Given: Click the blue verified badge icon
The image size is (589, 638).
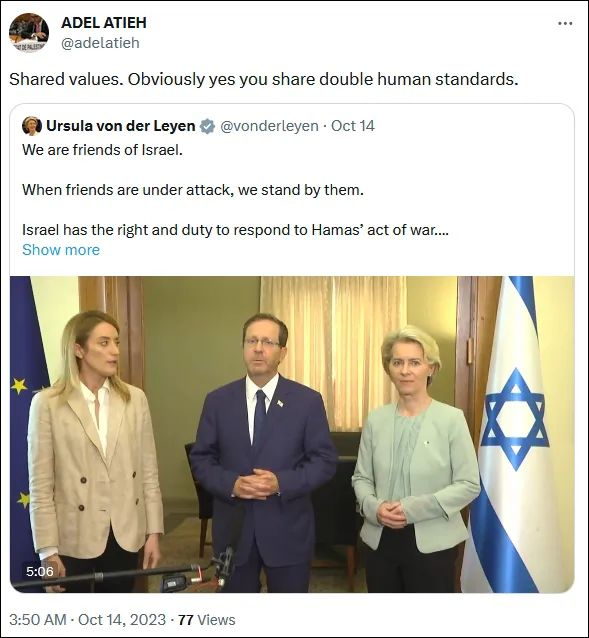Looking at the screenshot, I should 207,126.
